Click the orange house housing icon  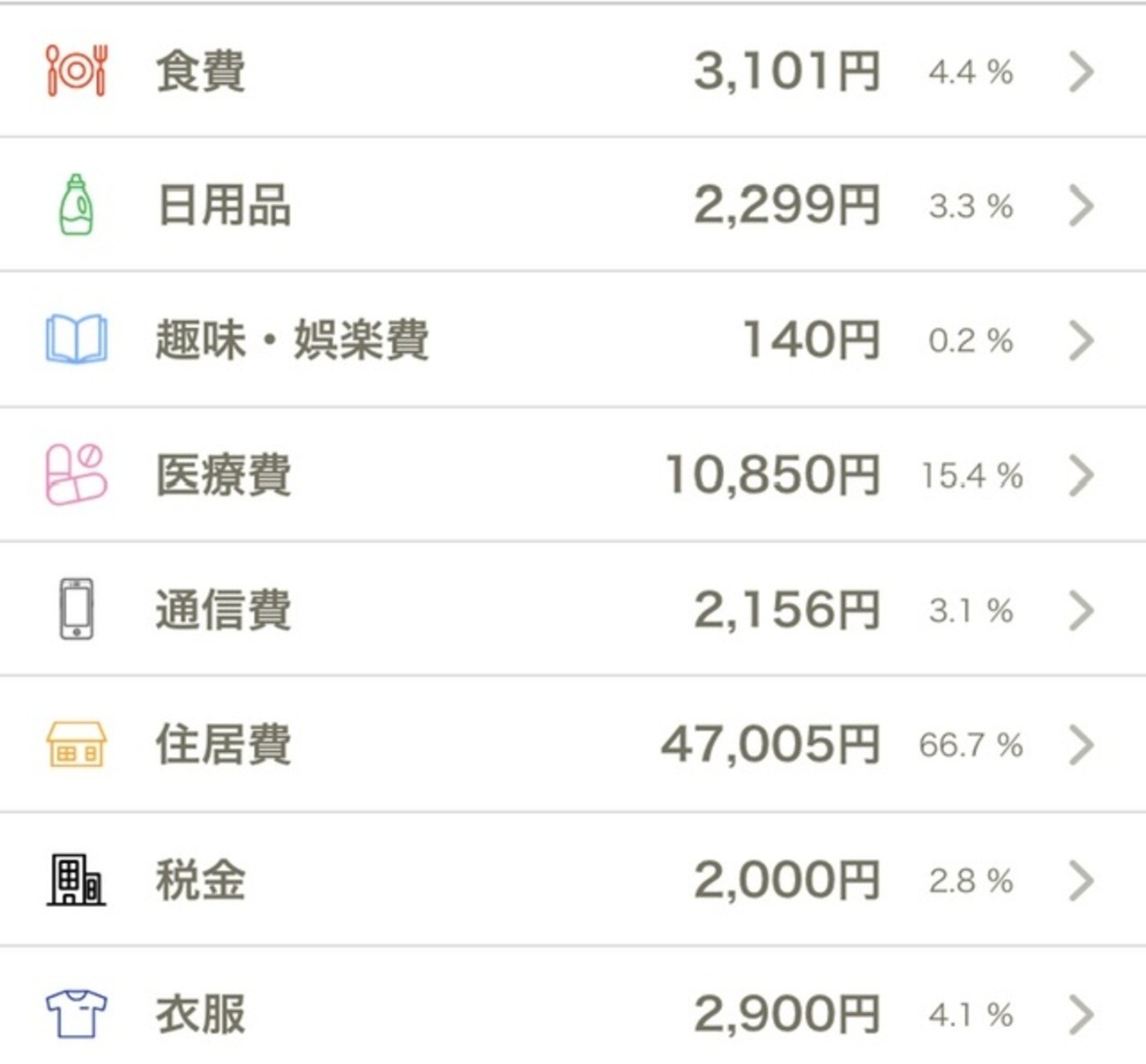point(77,745)
